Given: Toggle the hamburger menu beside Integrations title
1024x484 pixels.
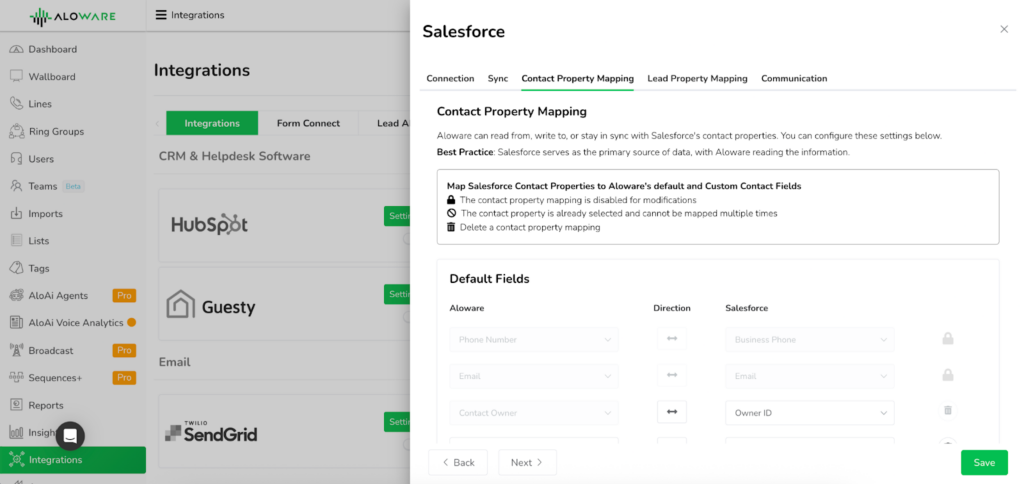Looking at the screenshot, I should (x=161, y=15).
